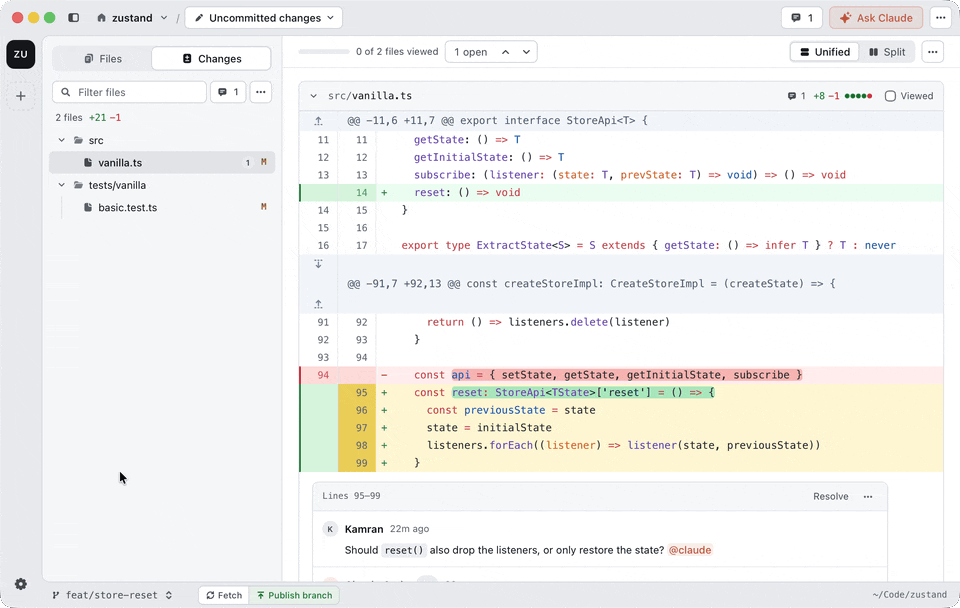Click the src/vanilla.ts file path header
Screen dimensions: 960x608
[x=370, y=96]
